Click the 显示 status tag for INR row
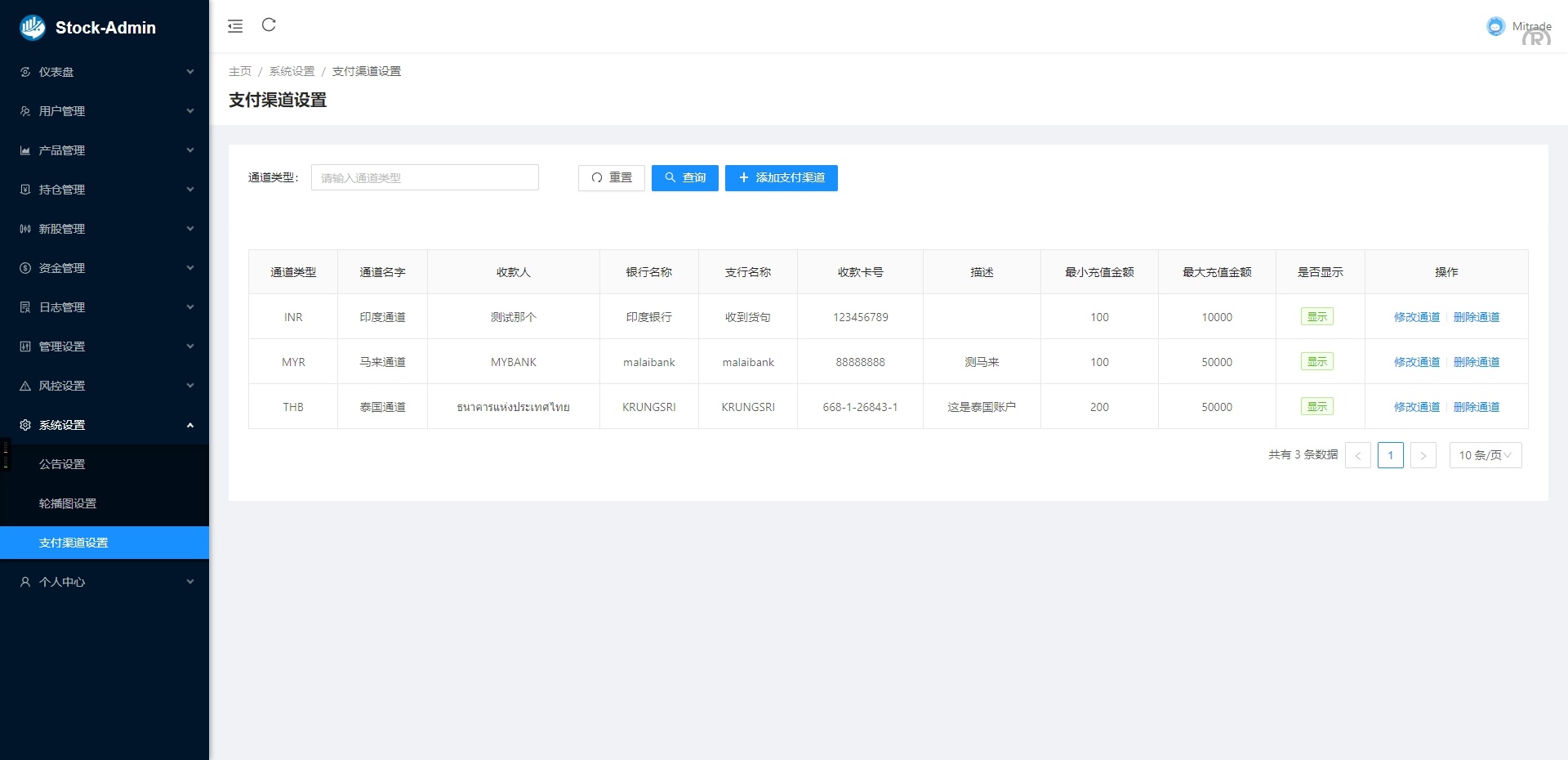 1316,317
